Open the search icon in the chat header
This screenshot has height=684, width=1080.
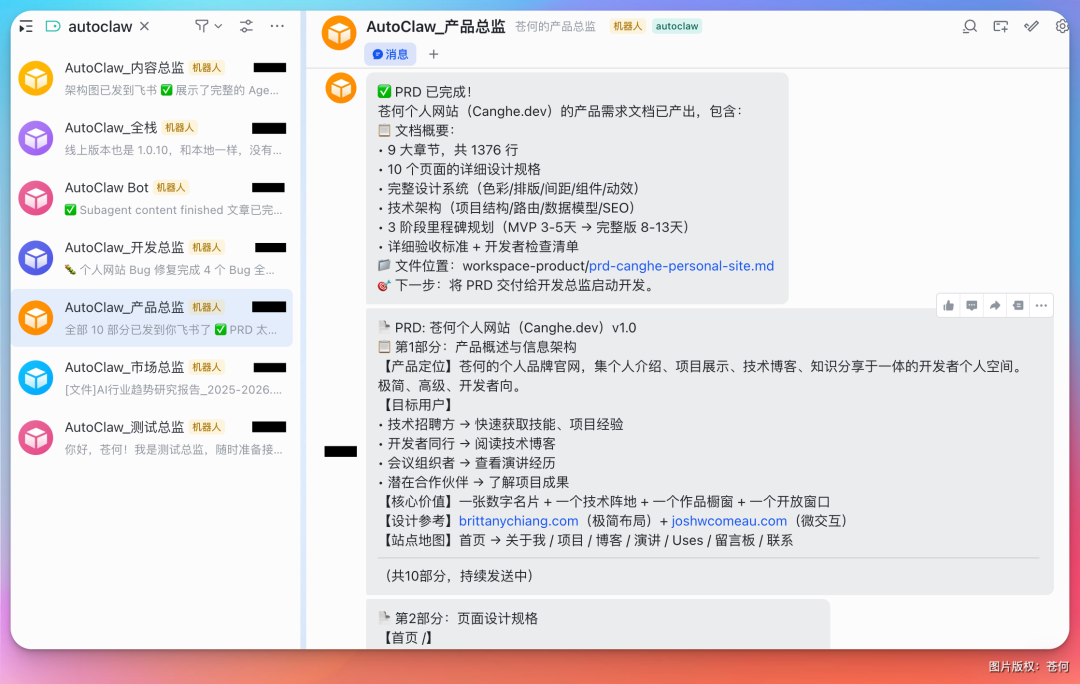tap(969, 27)
